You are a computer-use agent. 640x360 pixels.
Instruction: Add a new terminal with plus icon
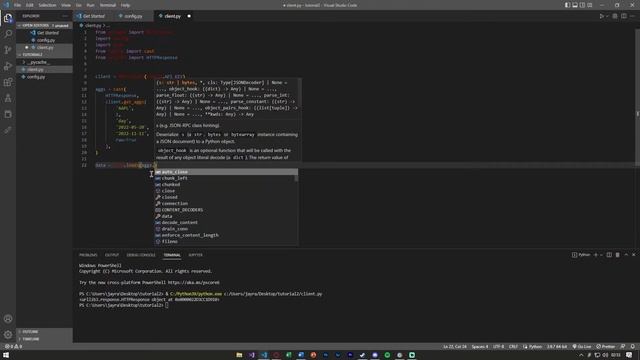tap(596, 255)
